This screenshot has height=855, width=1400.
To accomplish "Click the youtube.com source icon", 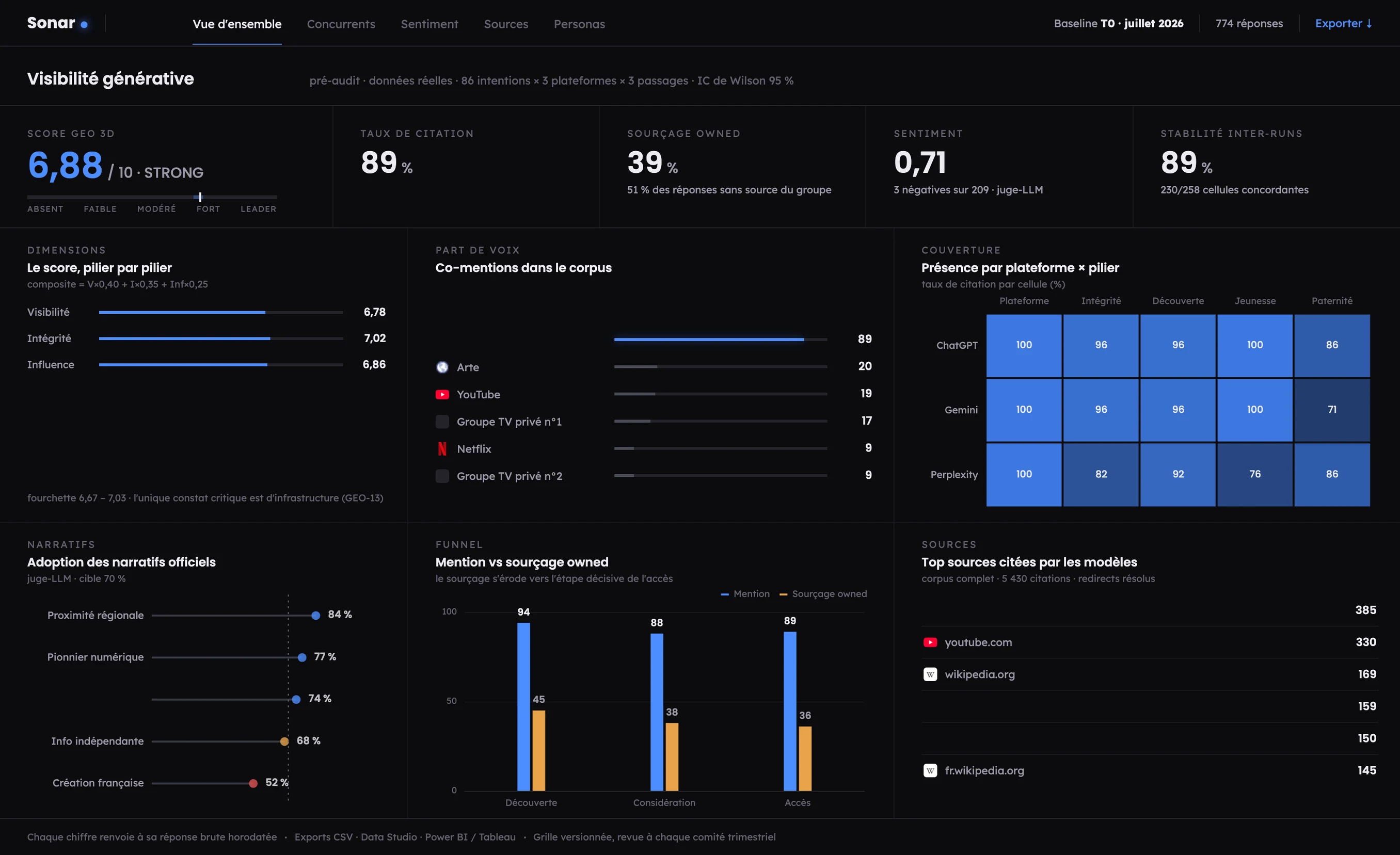I will (930, 642).
